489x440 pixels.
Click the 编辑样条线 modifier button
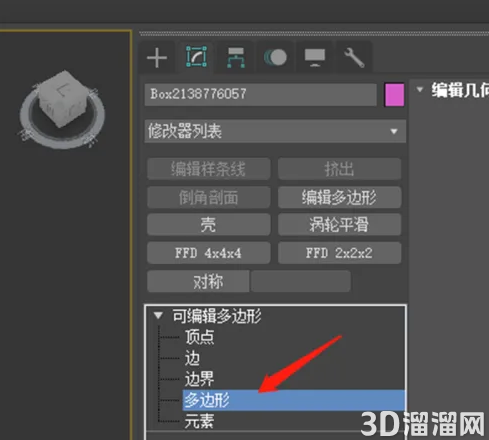pos(208,169)
